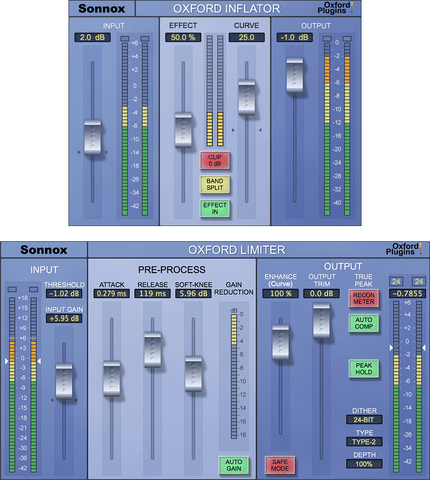Enable SAFE MODE in the Limiter

(x=280, y=465)
